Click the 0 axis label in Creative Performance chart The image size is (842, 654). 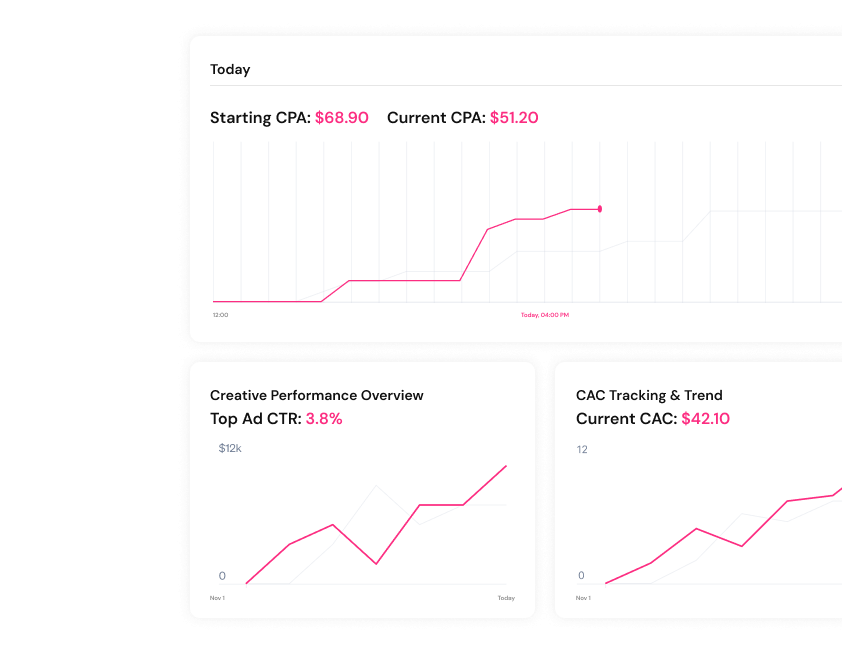click(222, 576)
